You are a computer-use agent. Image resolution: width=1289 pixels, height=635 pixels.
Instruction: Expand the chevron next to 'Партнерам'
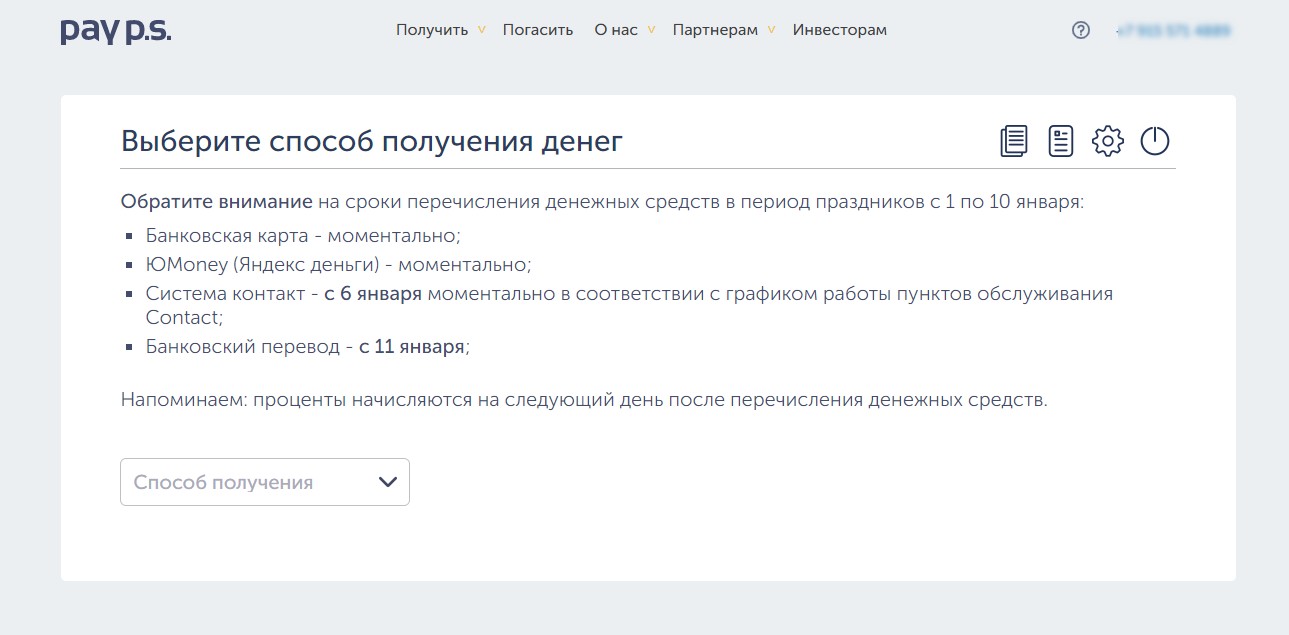[771, 30]
